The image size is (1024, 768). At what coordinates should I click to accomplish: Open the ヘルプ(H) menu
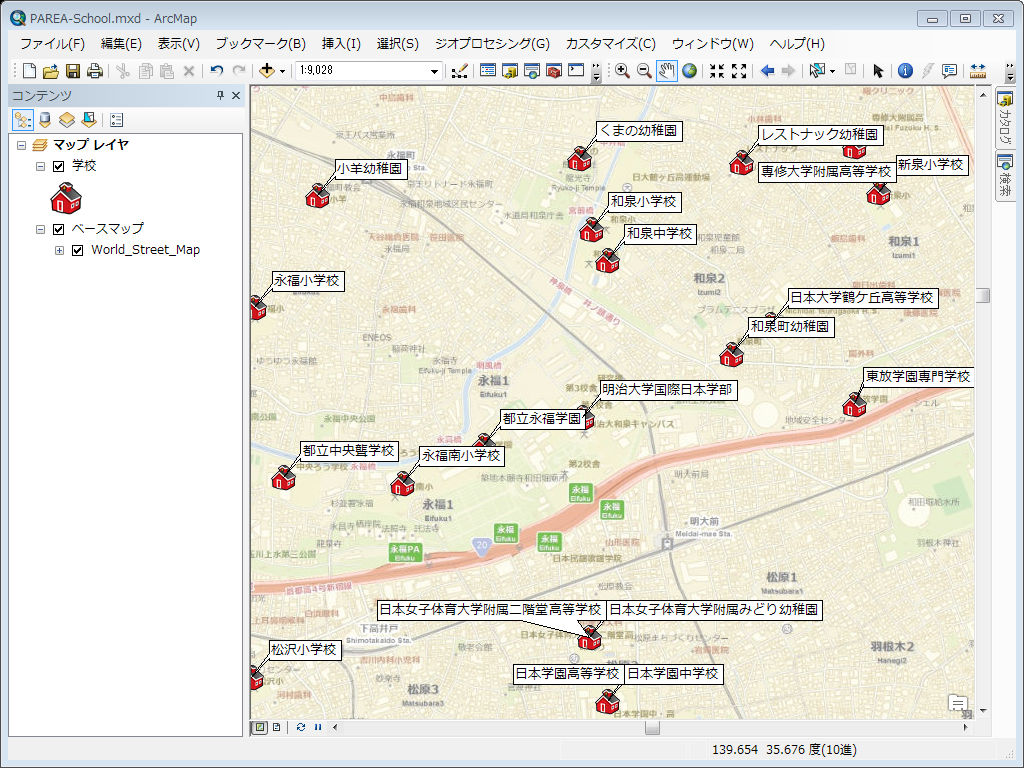[x=797, y=44]
